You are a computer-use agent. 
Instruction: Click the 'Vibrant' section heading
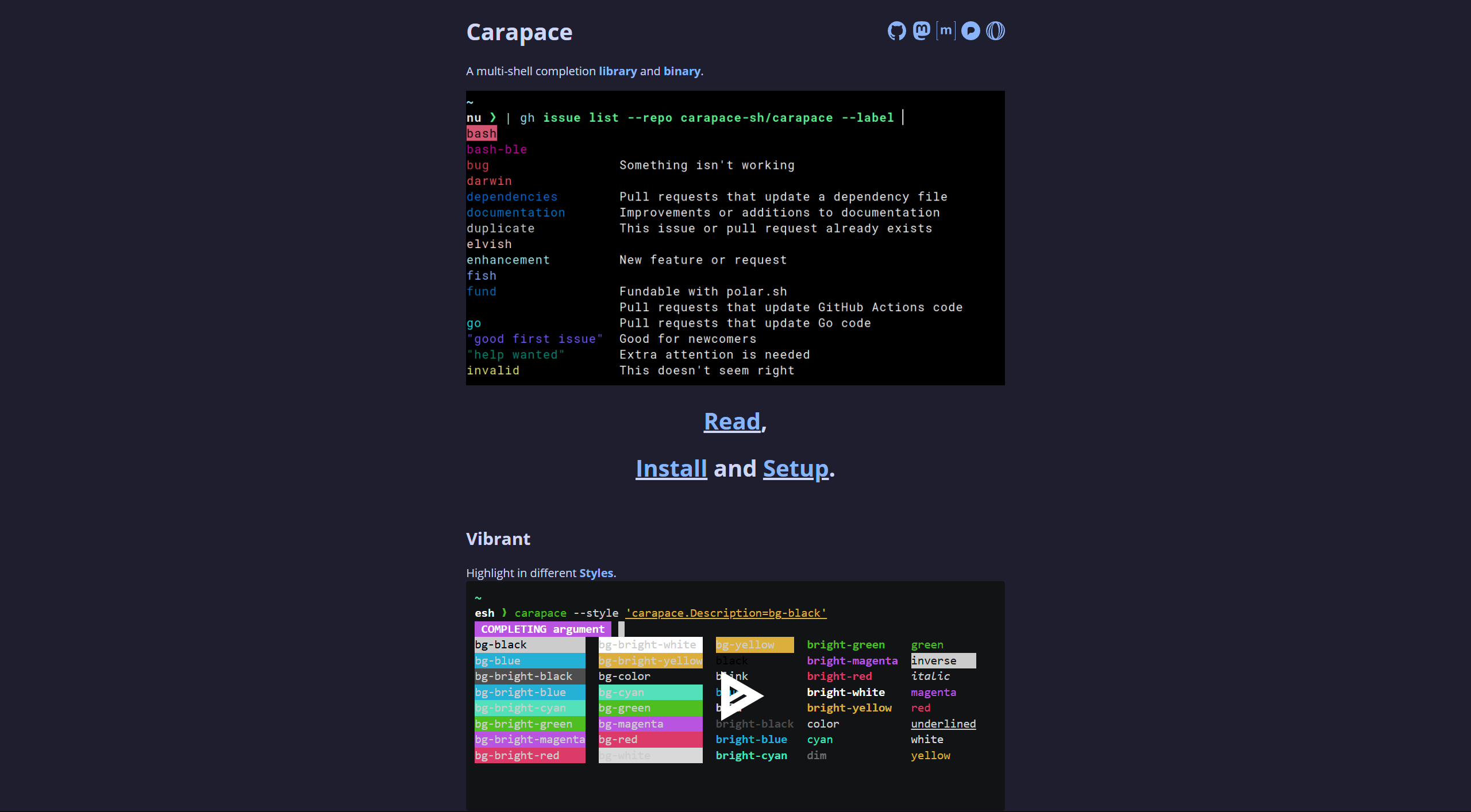click(498, 539)
